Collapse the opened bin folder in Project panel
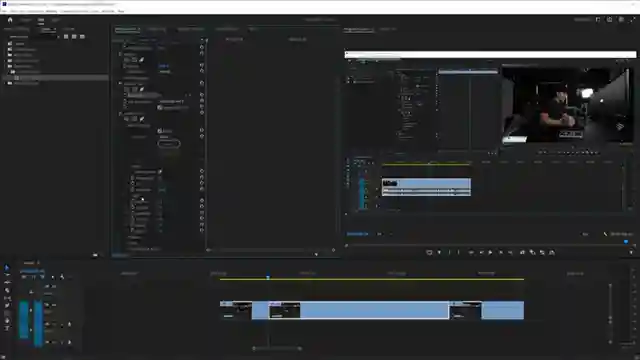Image resolution: width=640 pixels, height=360 pixels. coord(9,72)
